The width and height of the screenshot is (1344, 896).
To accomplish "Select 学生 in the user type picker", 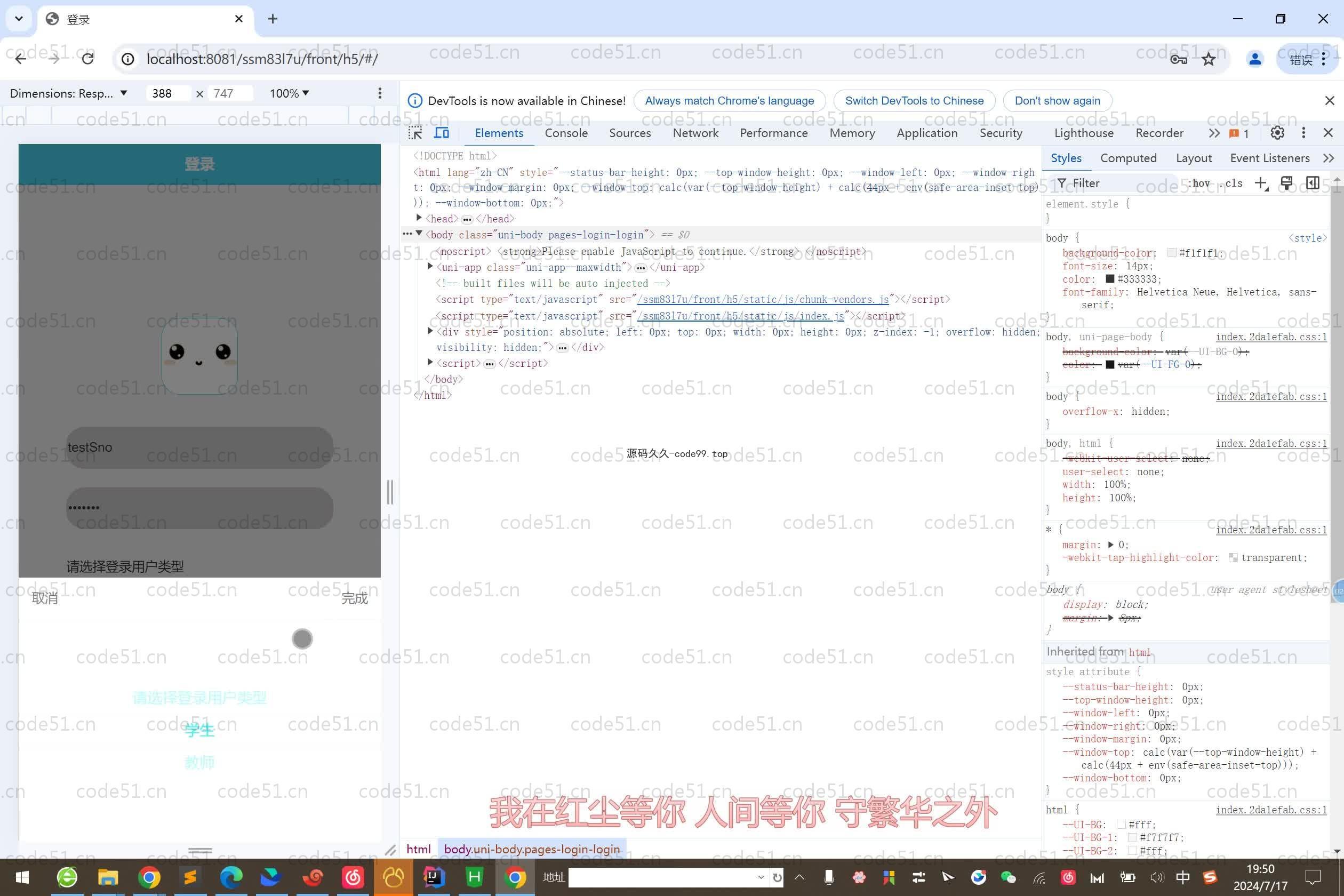I will click(199, 730).
